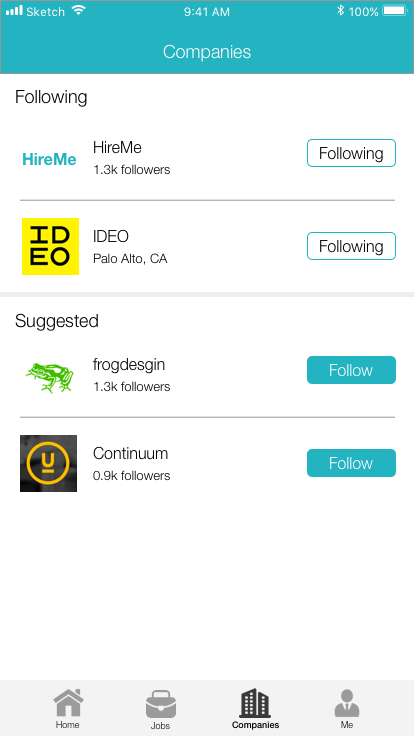
Task: Tap the Continuum logo thumbnail
Action: [x=48, y=463]
